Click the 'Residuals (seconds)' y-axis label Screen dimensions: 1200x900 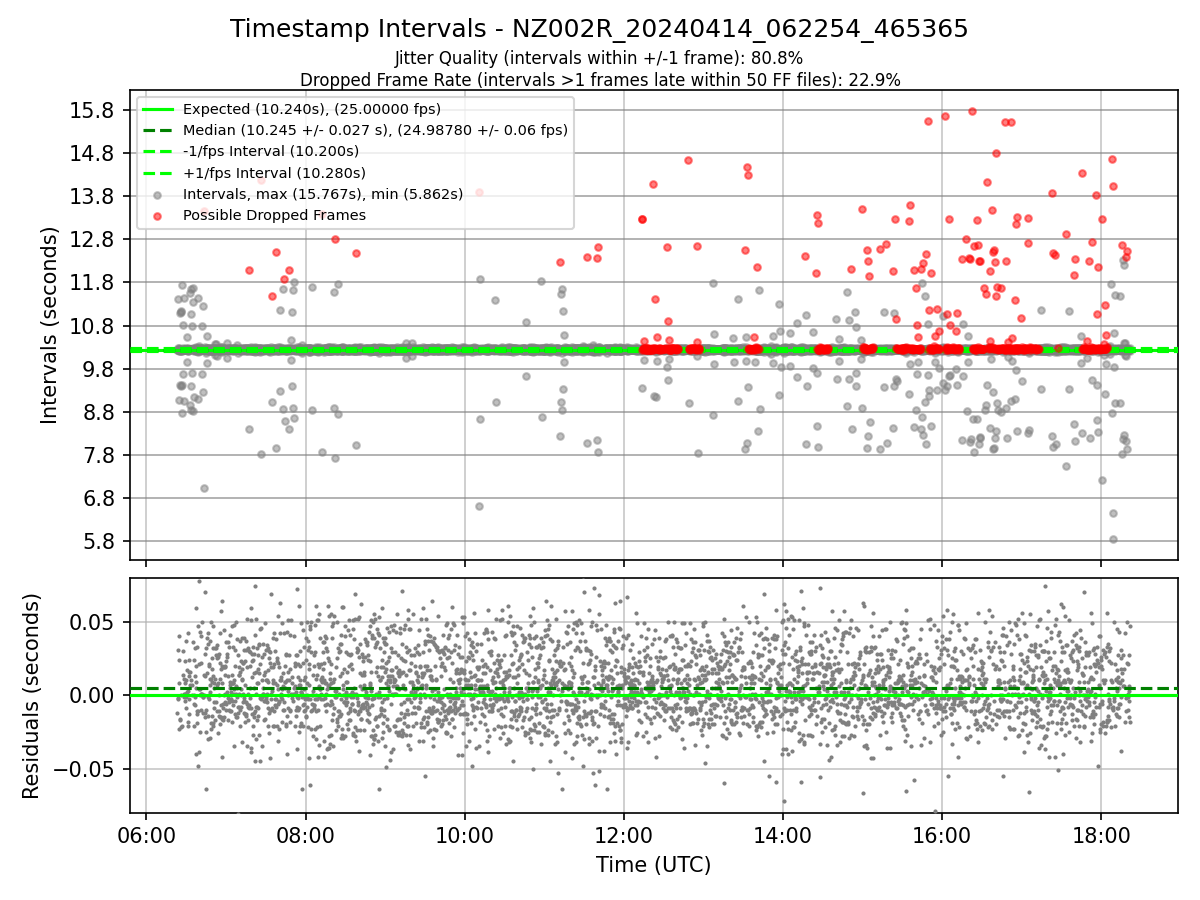[32, 696]
